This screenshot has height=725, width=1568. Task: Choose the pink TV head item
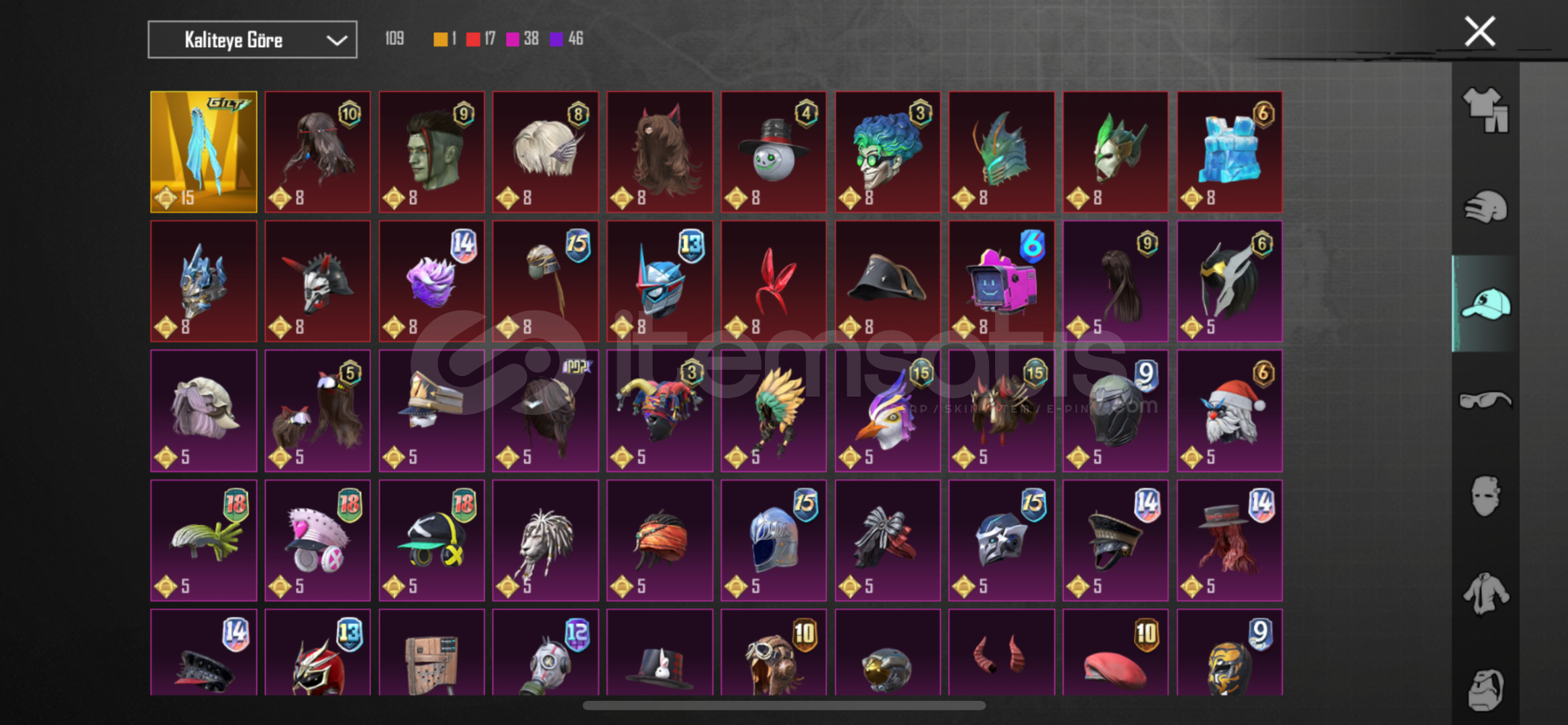pos(1001,281)
